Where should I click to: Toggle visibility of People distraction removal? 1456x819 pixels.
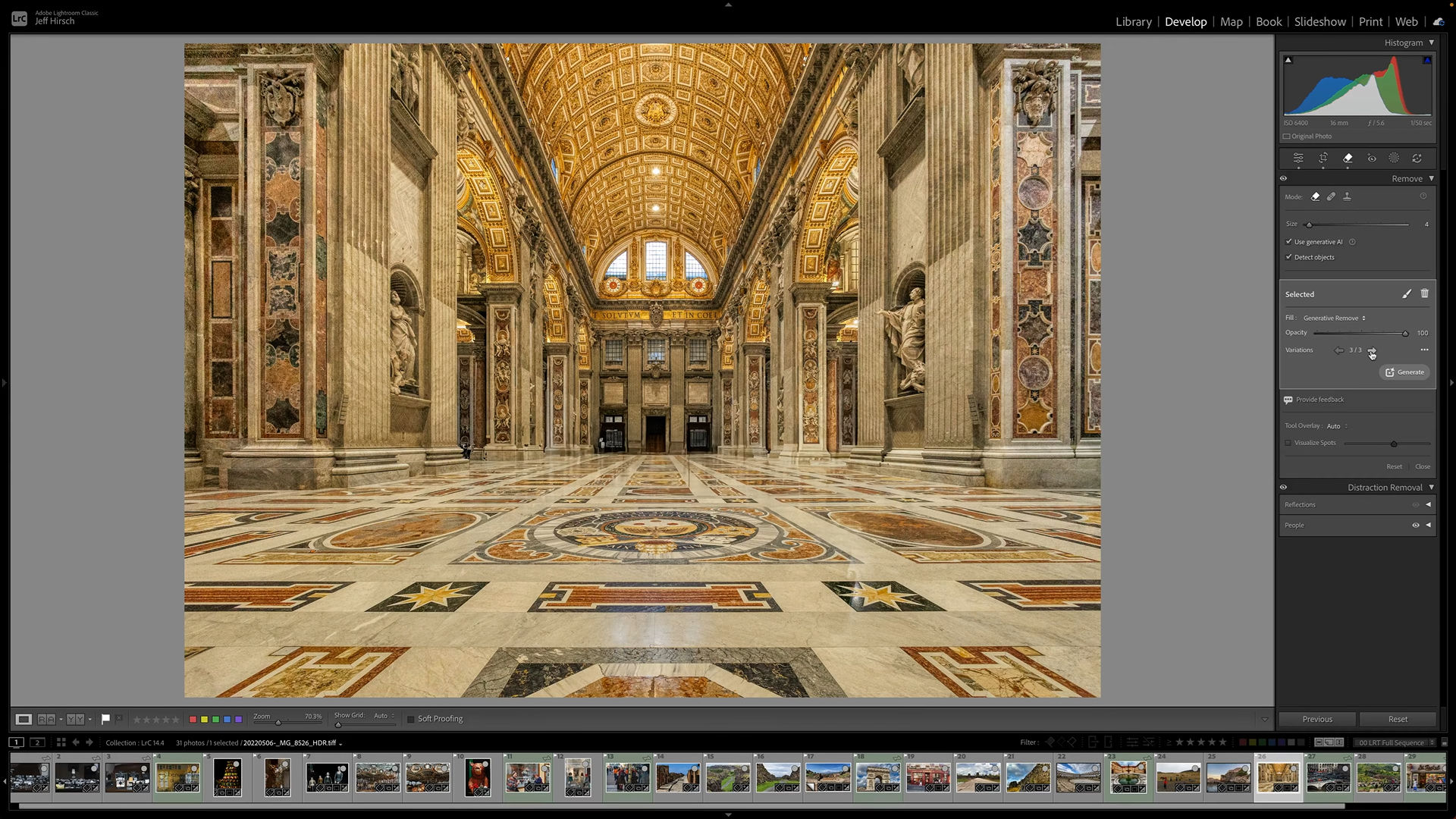1415,525
